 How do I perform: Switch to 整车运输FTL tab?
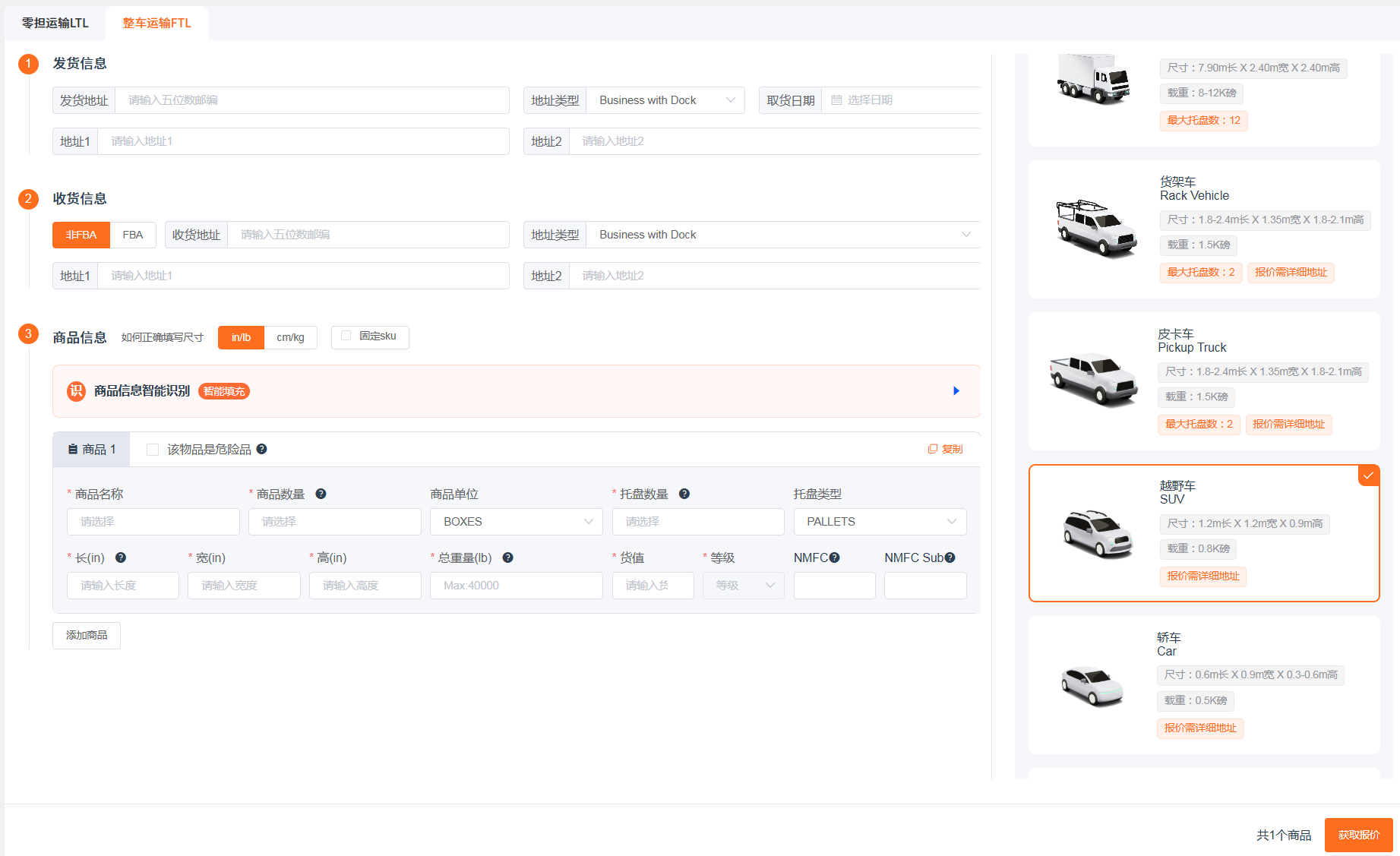coord(156,23)
